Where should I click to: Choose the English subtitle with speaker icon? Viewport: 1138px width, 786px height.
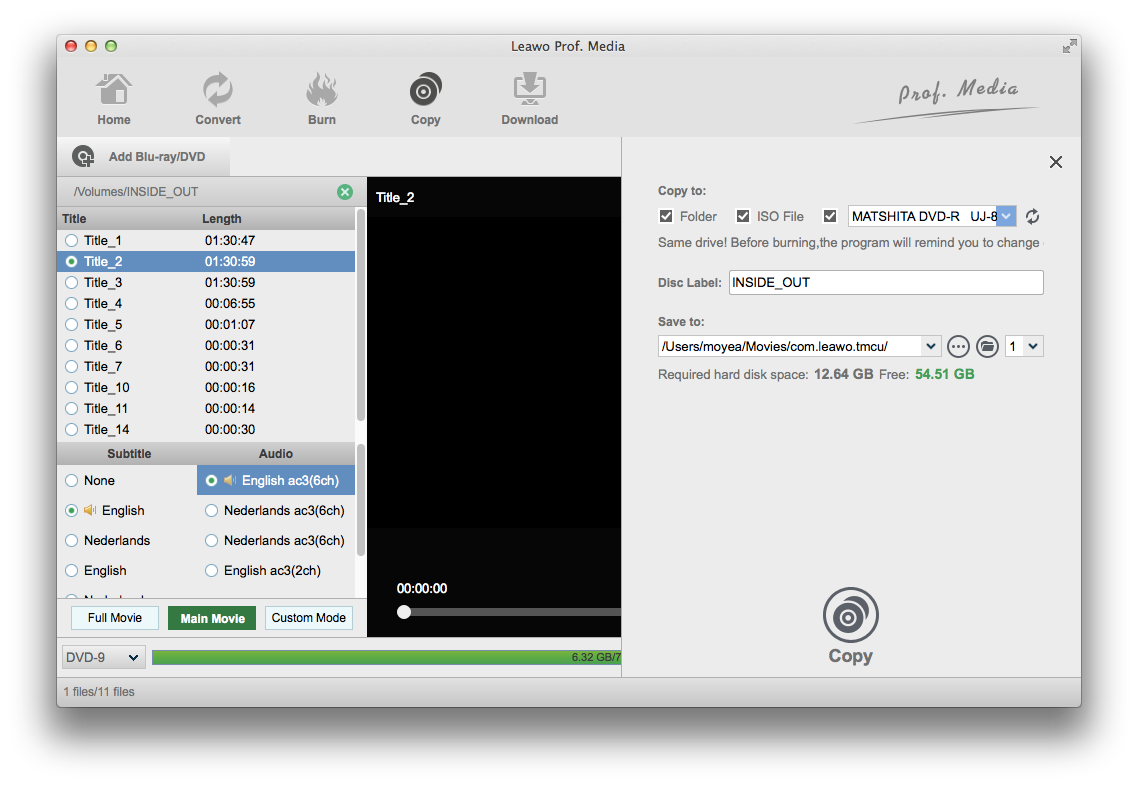(x=71, y=511)
